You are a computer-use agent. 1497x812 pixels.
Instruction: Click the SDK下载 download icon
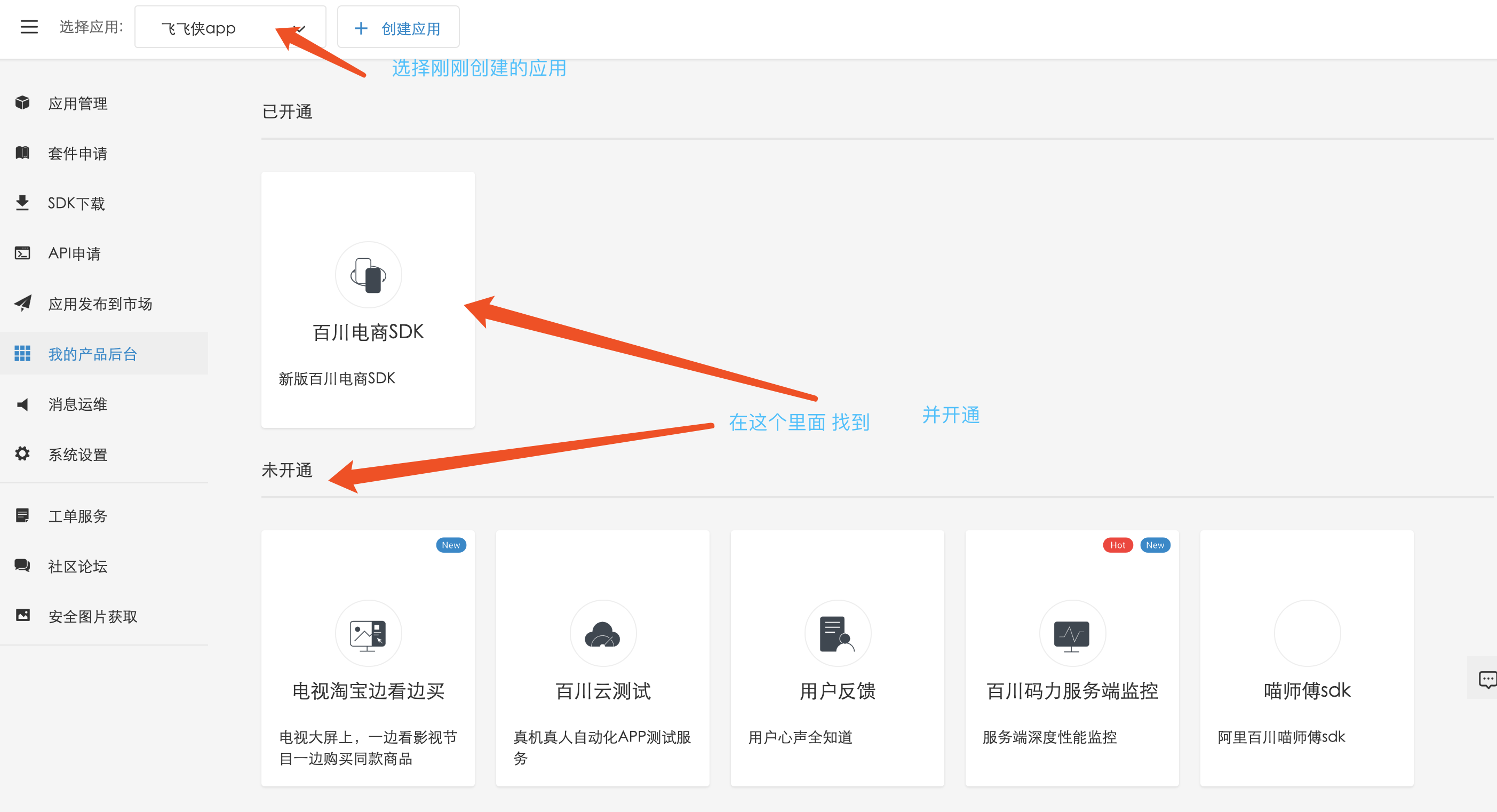[x=22, y=203]
